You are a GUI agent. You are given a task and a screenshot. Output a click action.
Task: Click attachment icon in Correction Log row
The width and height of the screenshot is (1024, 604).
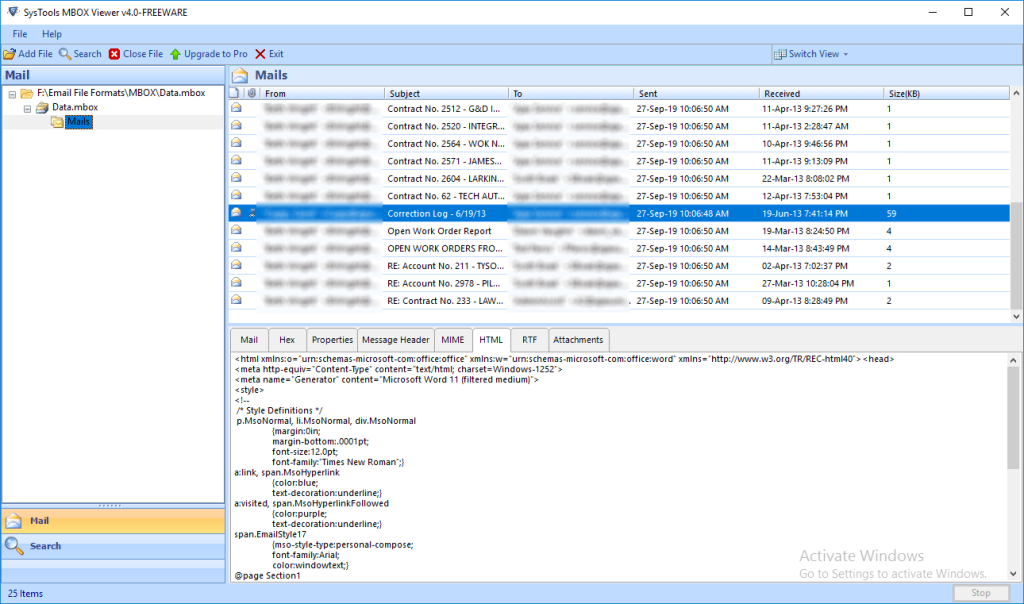point(252,213)
